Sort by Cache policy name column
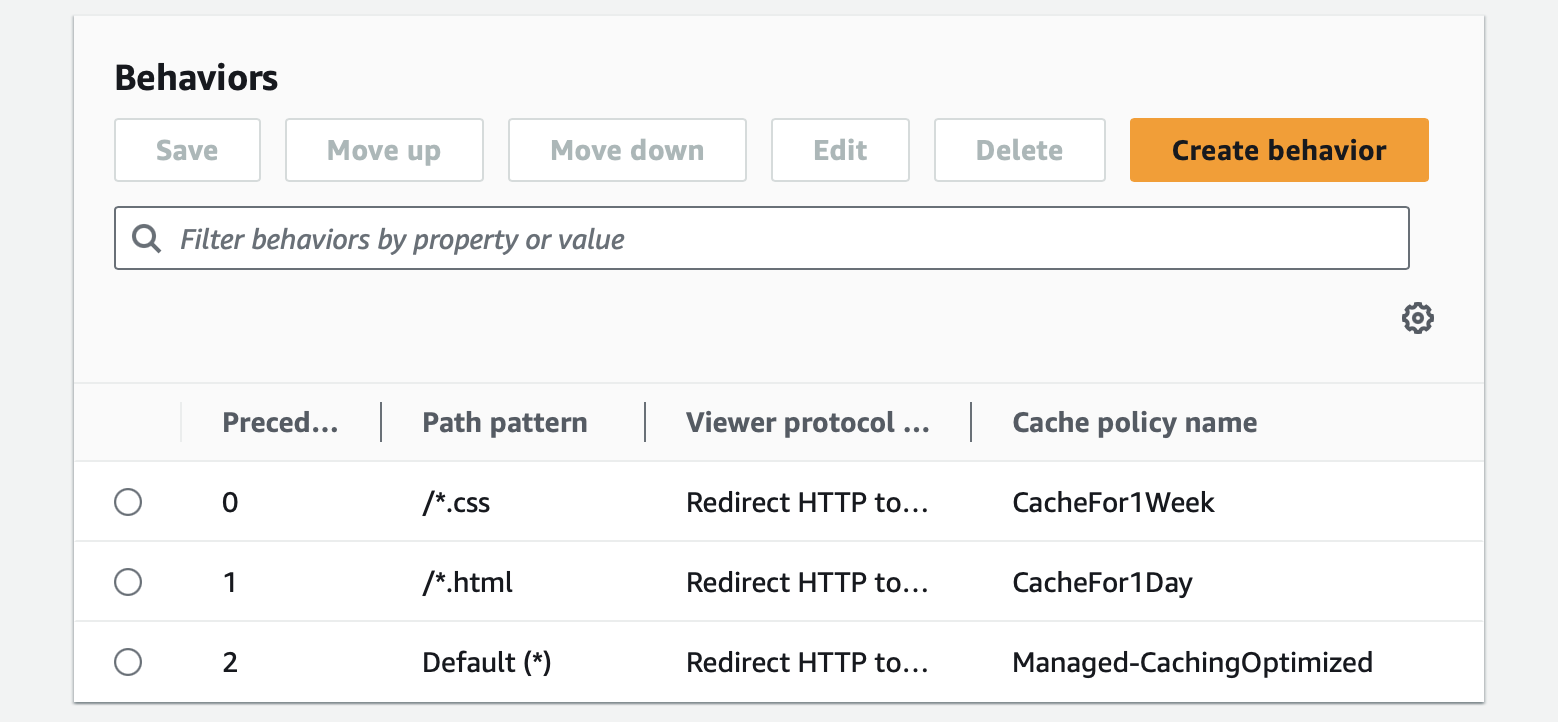 coord(1134,423)
